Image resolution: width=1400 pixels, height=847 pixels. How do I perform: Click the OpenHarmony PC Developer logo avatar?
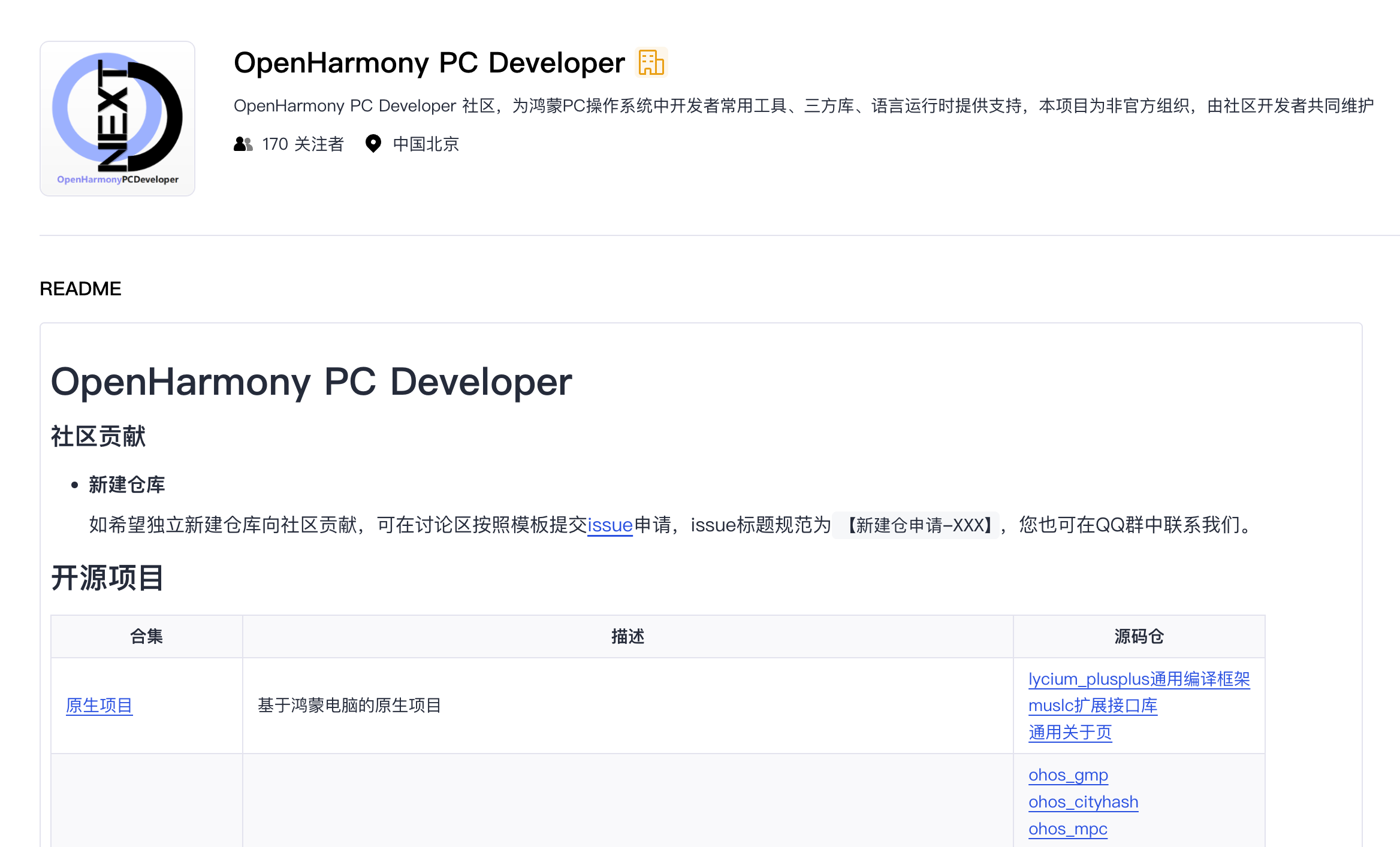coord(117,119)
